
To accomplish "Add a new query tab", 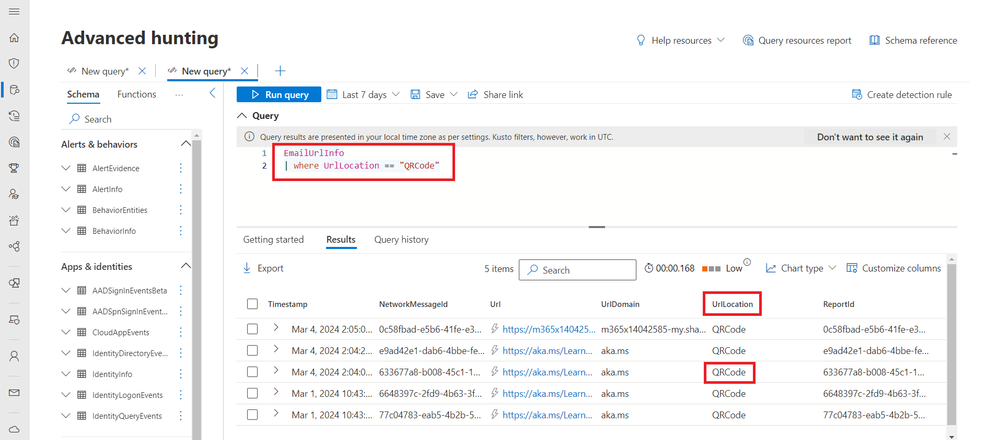I will click(280, 71).
